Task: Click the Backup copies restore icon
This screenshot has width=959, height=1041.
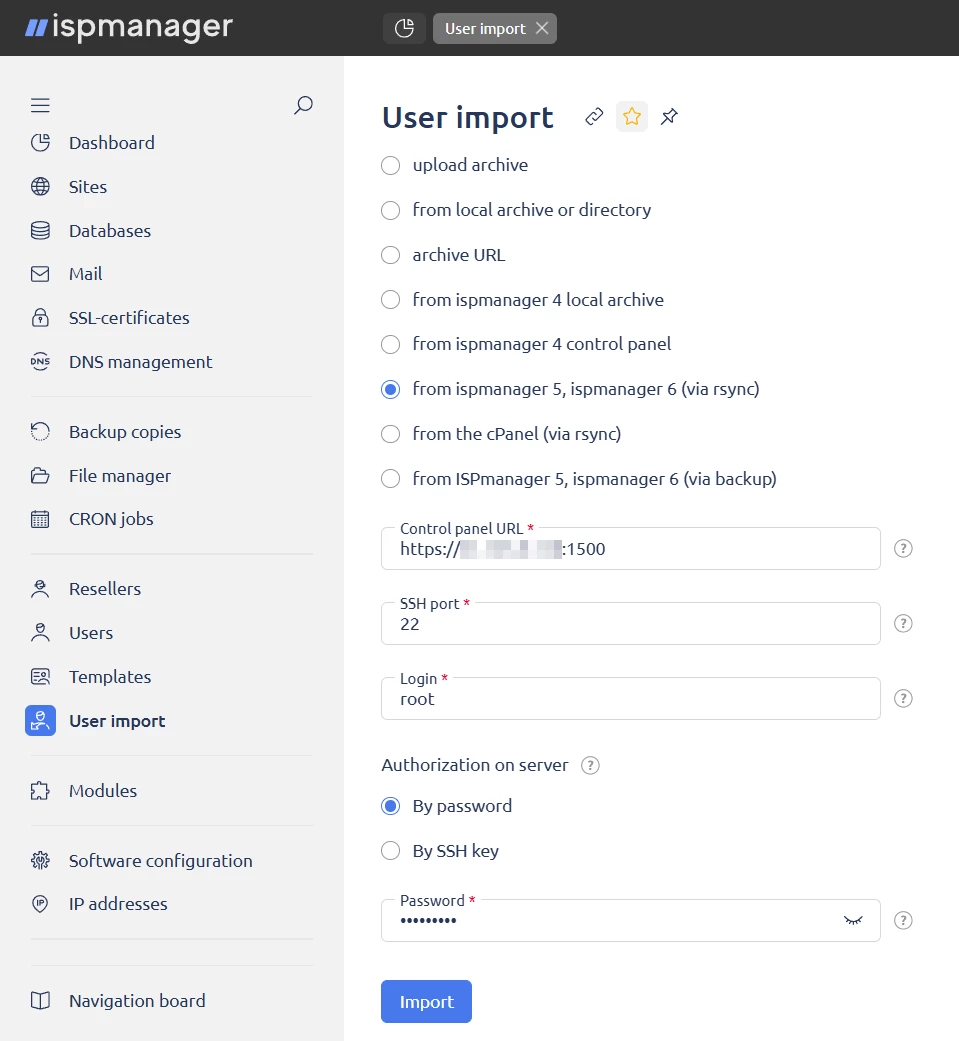Action: click(41, 432)
